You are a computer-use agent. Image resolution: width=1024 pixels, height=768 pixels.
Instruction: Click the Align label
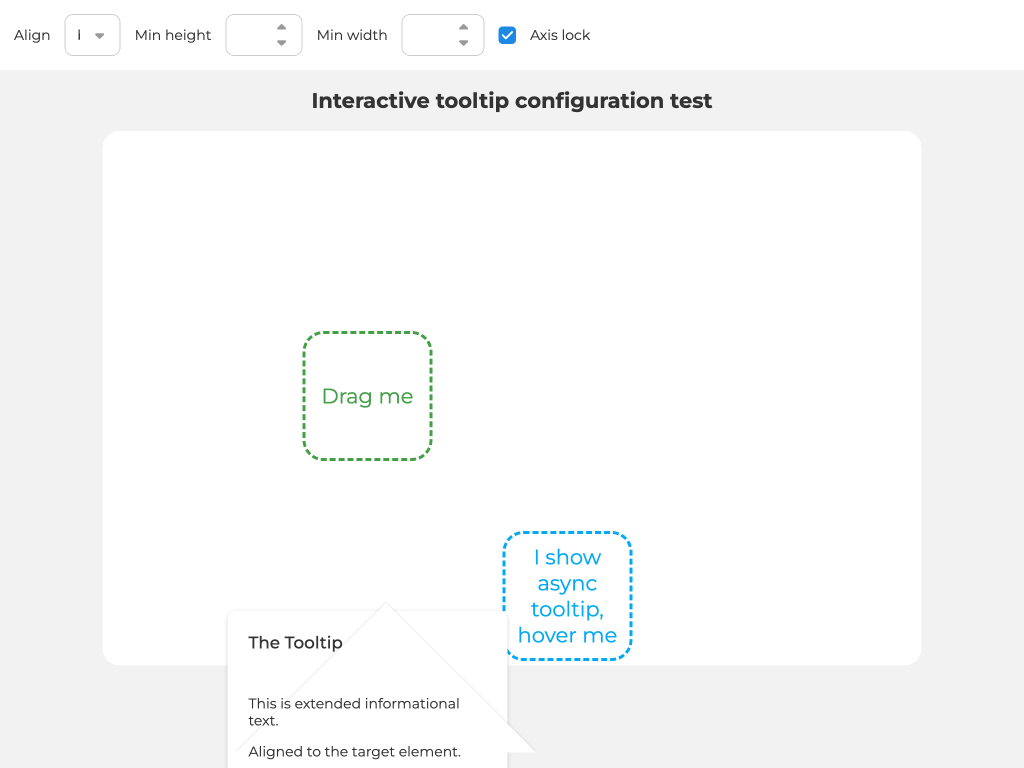coord(32,35)
